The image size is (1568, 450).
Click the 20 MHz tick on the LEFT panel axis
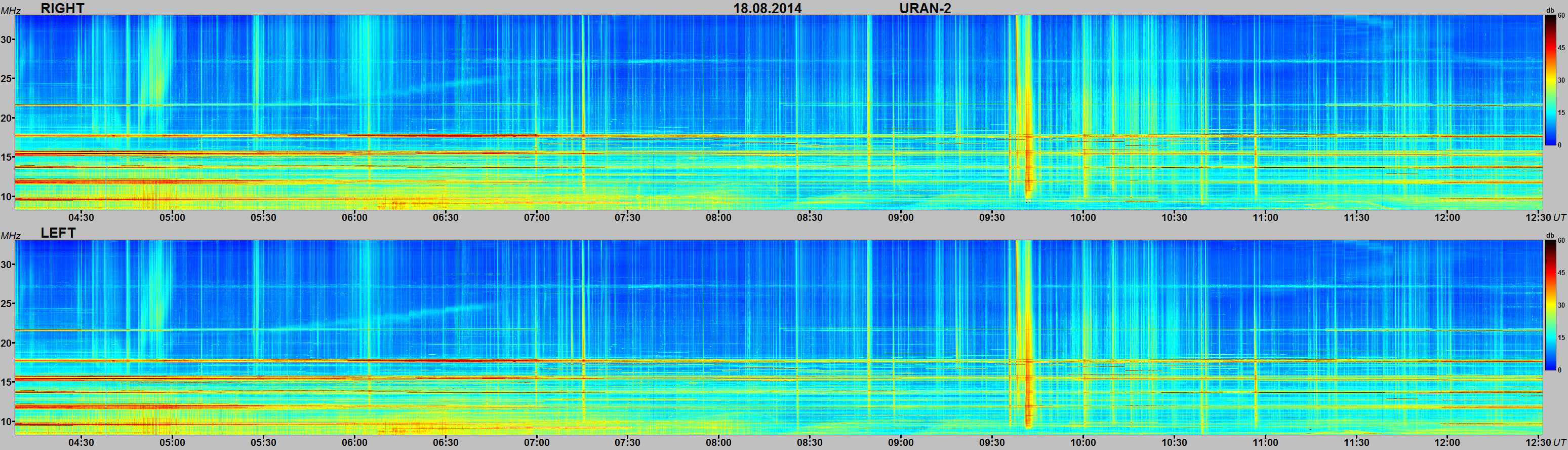click(x=7, y=343)
